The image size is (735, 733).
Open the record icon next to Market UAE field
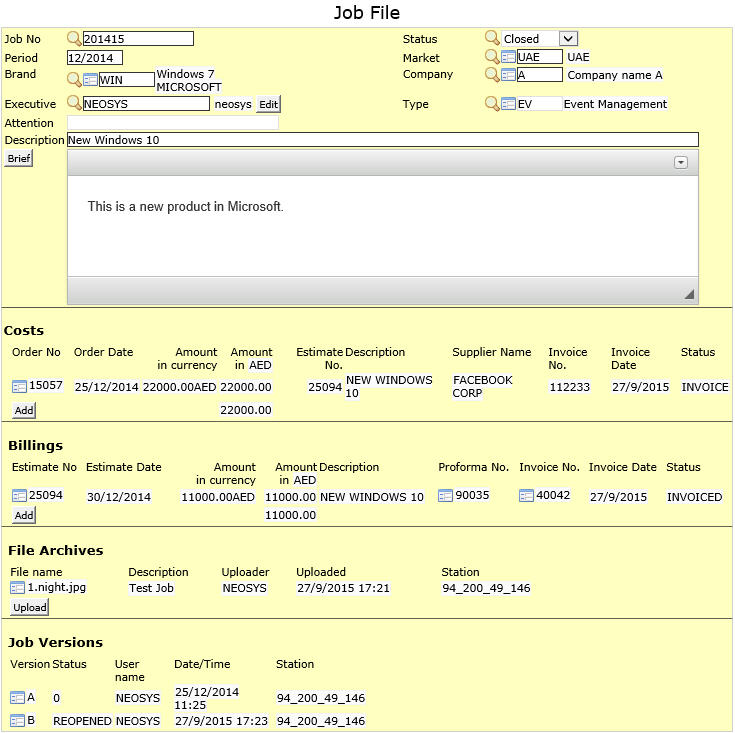(x=508, y=57)
